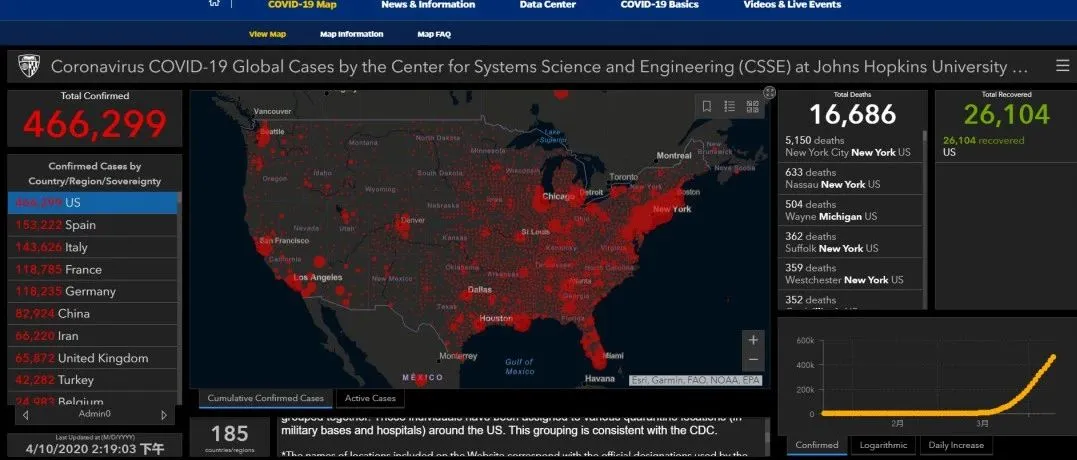The height and width of the screenshot is (460, 1077).
Task: Click the Total Deaths 16,686 figure
Action: 852,115
